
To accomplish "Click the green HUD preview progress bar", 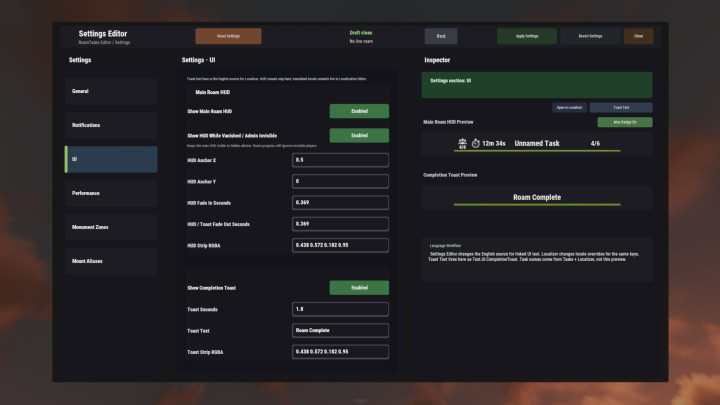I will coord(537,151).
